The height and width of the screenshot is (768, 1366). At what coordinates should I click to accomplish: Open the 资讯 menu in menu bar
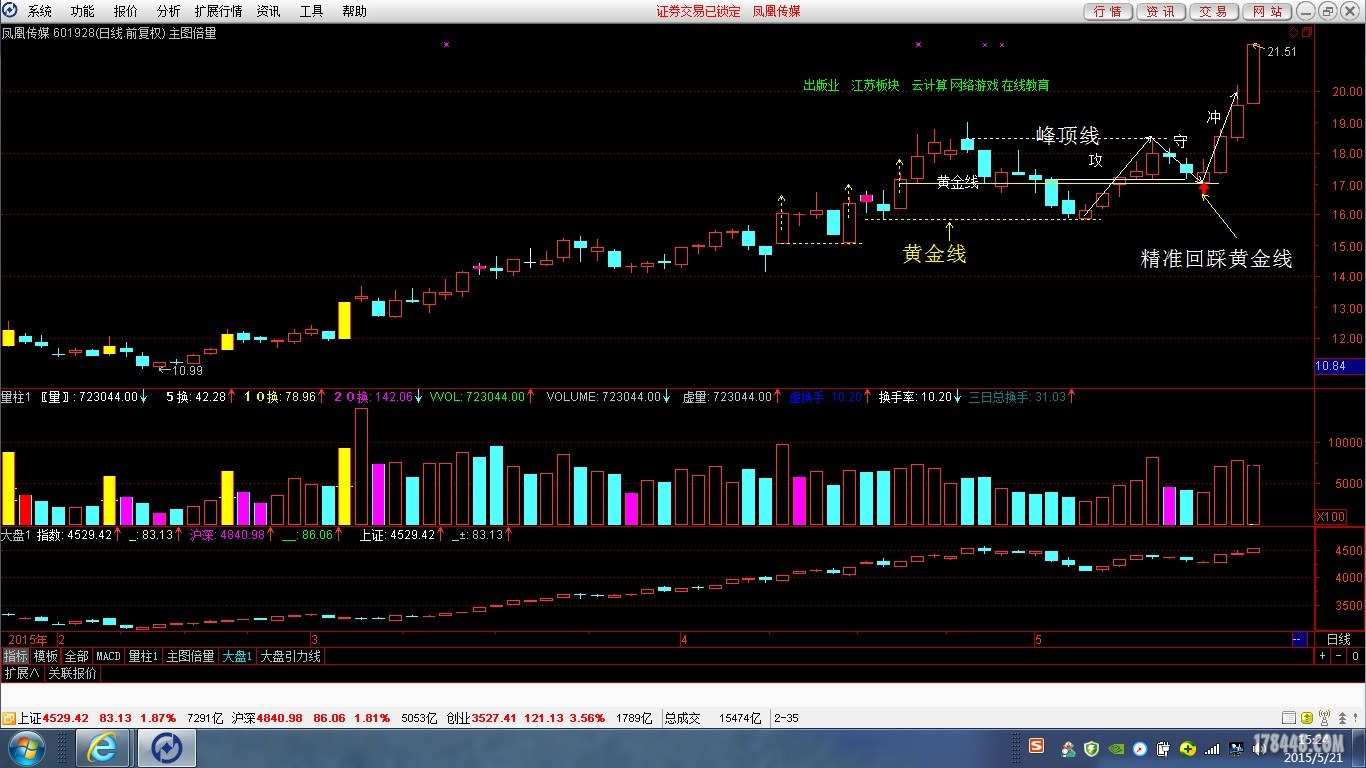268,11
